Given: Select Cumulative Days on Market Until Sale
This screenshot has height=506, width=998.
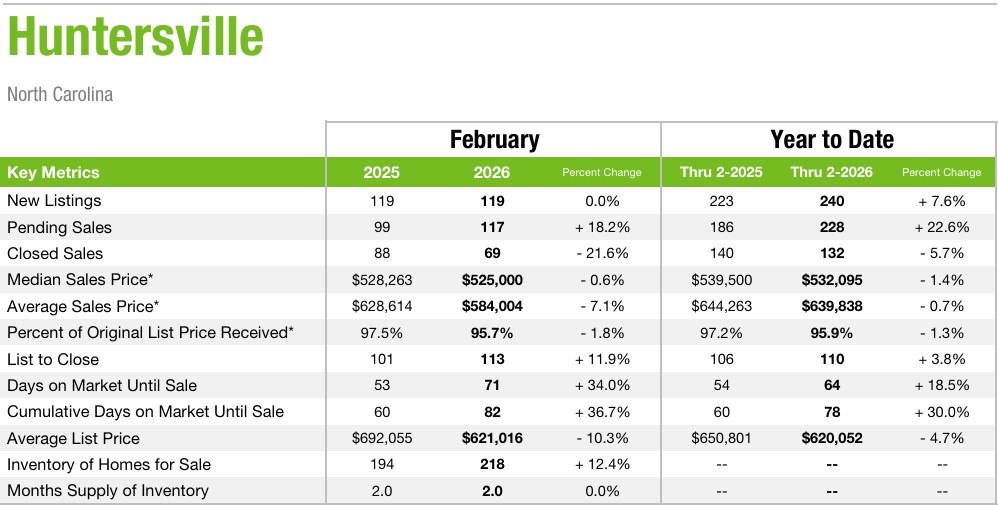Looking at the screenshot, I should [145, 411].
